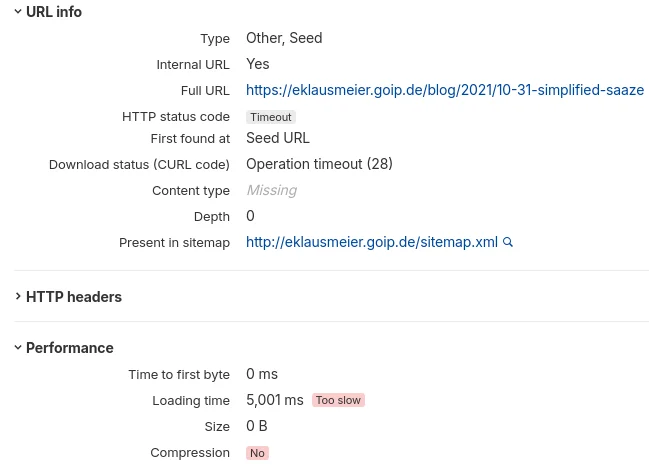Open the sitemap.xml link
The width and height of the screenshot is (649, 465).
coord(372,242)
